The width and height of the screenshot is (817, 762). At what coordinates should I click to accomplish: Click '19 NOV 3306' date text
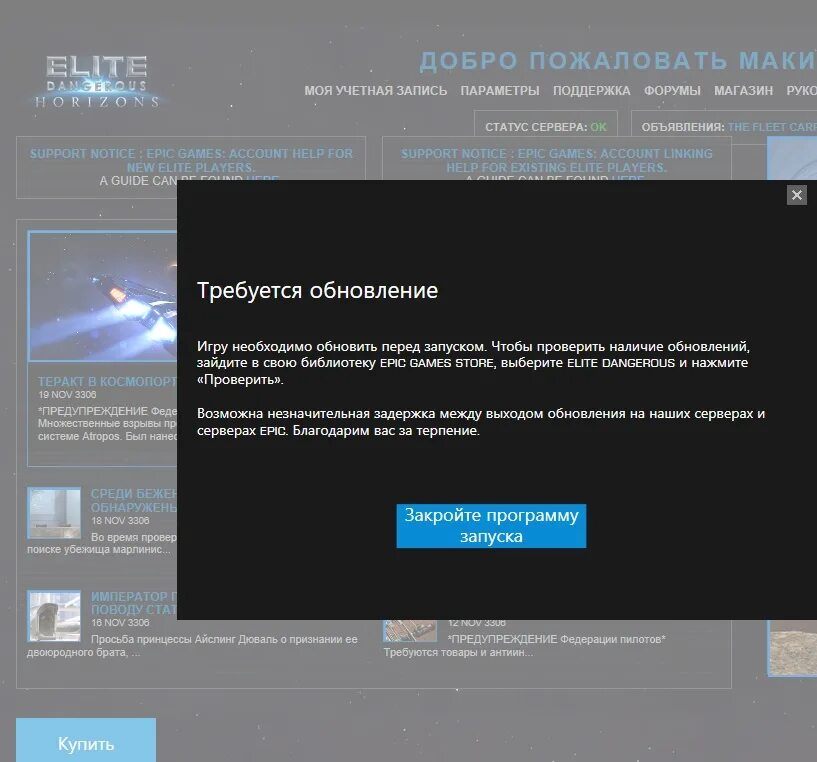(x=67, y=395)
